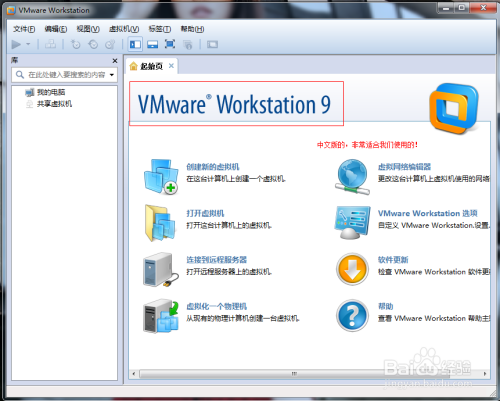The height and width of the screenshot is (401, 500).
Task: Click the console view toolbar icon
Action: (212, 44)
